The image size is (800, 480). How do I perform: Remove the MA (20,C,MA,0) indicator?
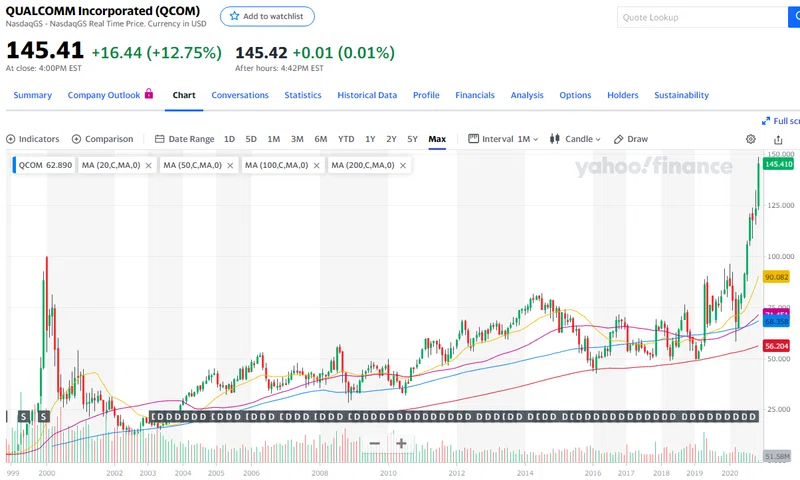pos(148,166)
